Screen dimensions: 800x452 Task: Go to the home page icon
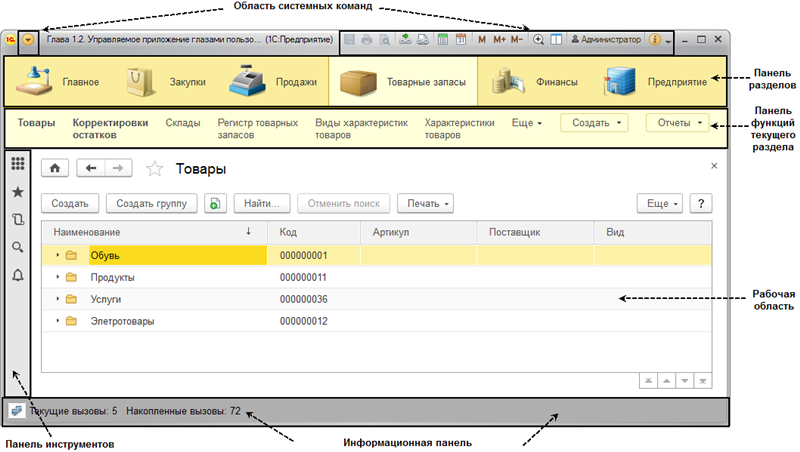point(54,169)
